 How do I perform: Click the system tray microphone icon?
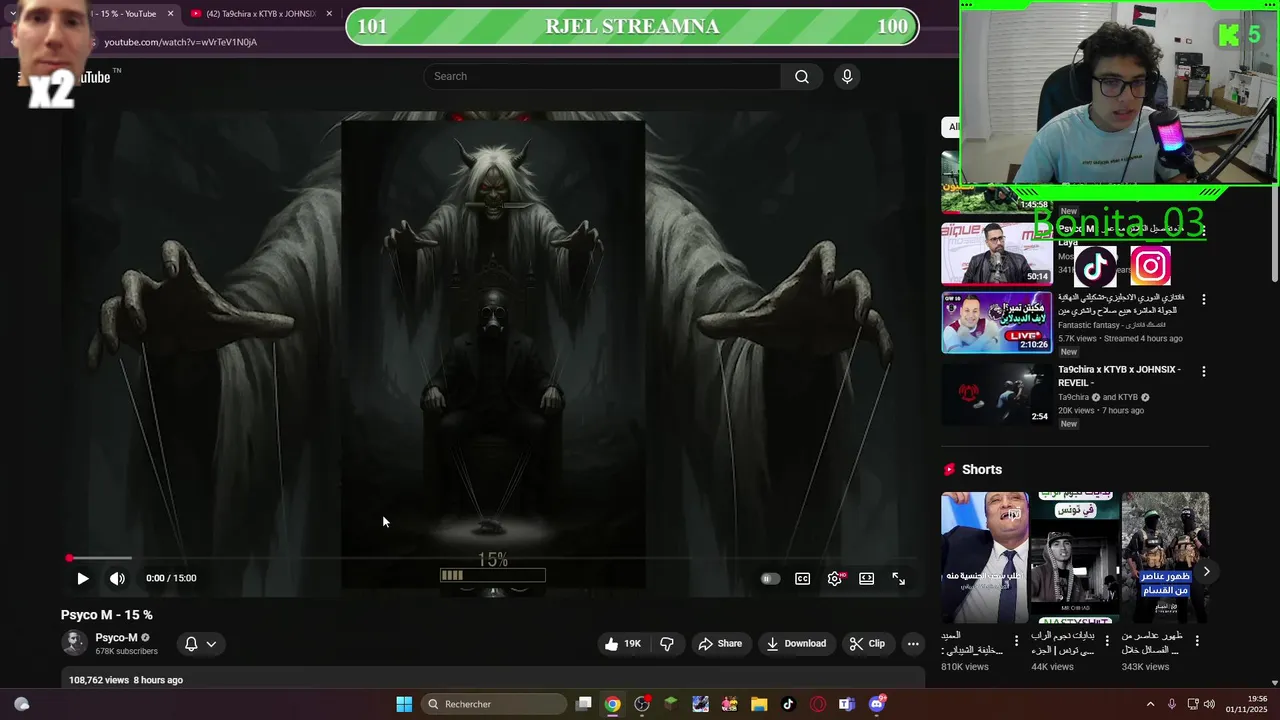point(1172,704)
